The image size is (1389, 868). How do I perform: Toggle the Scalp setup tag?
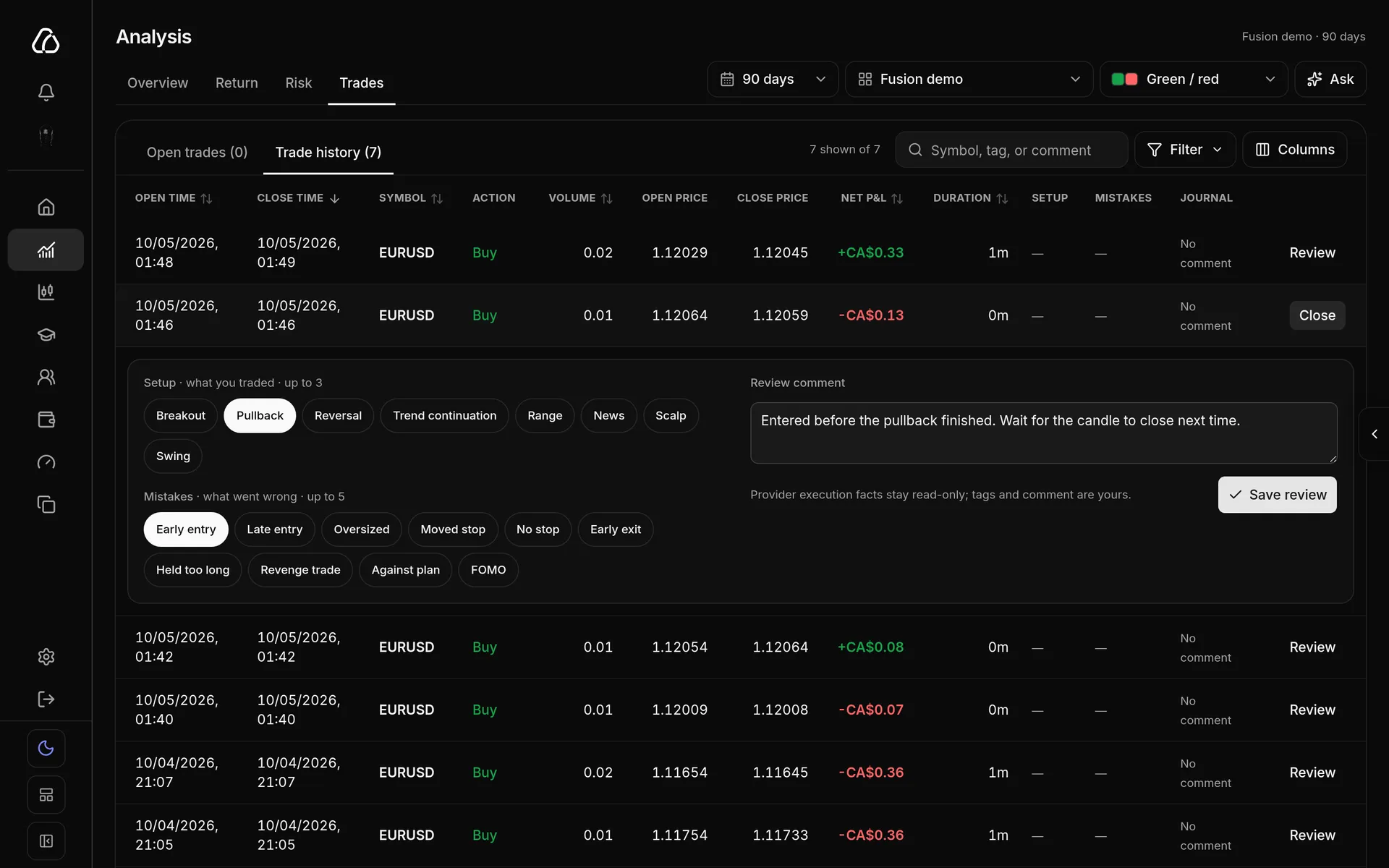tap(671, 416)
